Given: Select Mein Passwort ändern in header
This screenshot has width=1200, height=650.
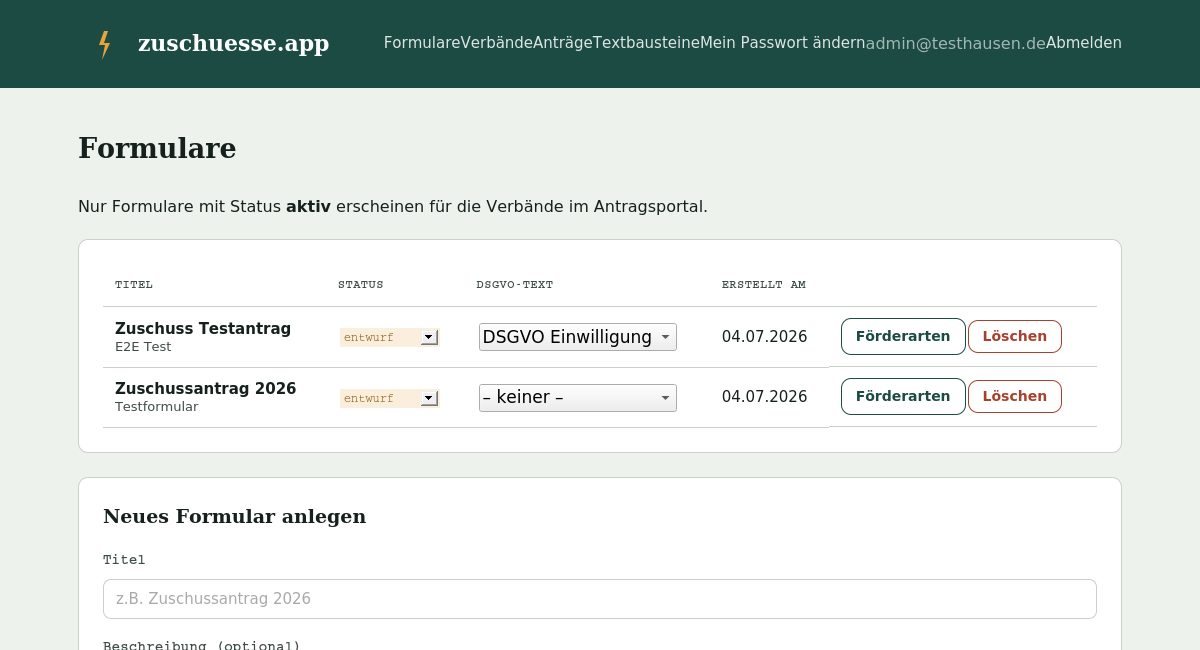Looking at the screenshot, I should (782, 43).
